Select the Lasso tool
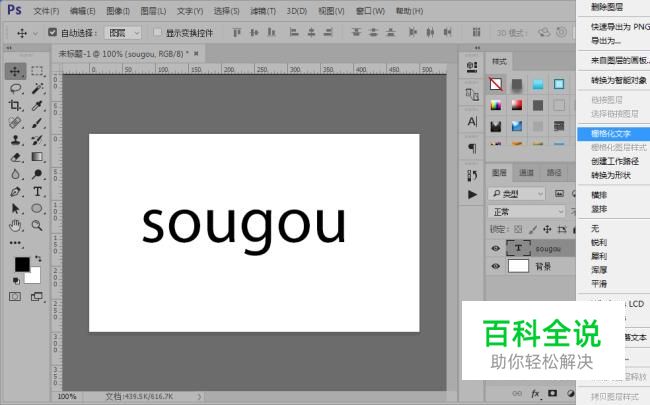Screen dimensions: 650x405 [15, 88]
